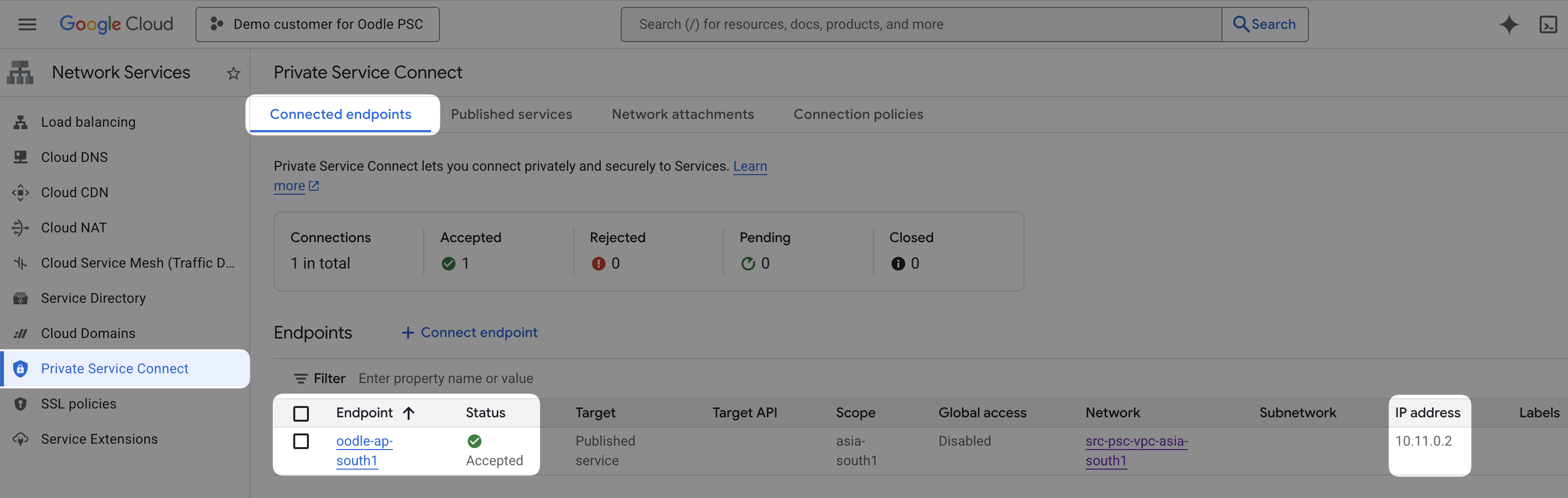The height and width of the screenshot is (498, 1568).
Task: Select the SSL policies icon
Action: pyautogui.click(x=20, y=404)
